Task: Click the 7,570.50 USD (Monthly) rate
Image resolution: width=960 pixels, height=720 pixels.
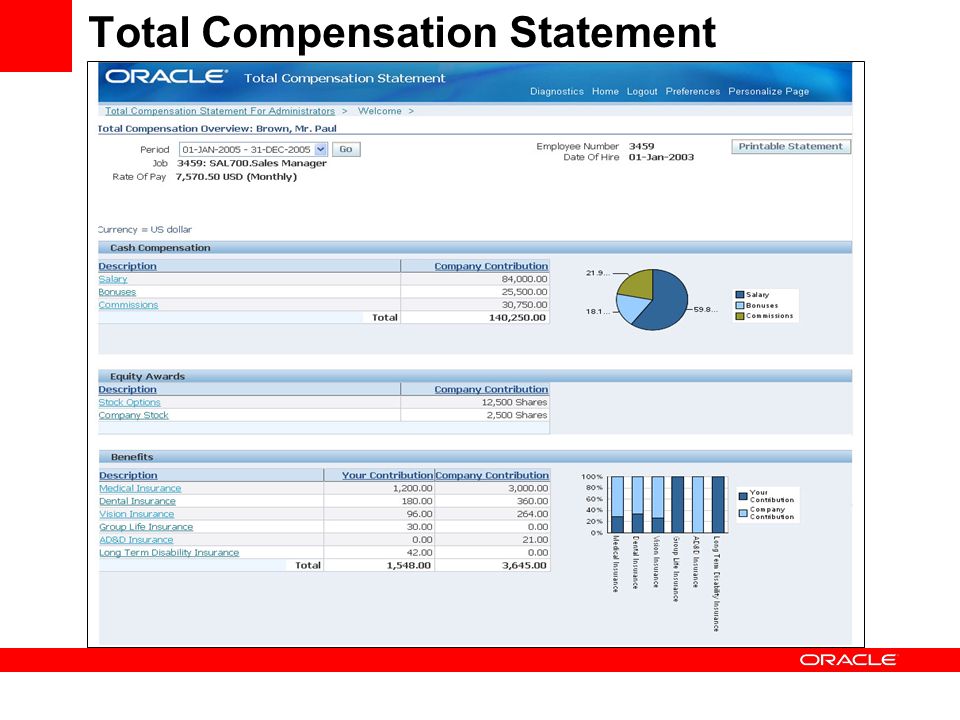Action: [x=236, y=177]
